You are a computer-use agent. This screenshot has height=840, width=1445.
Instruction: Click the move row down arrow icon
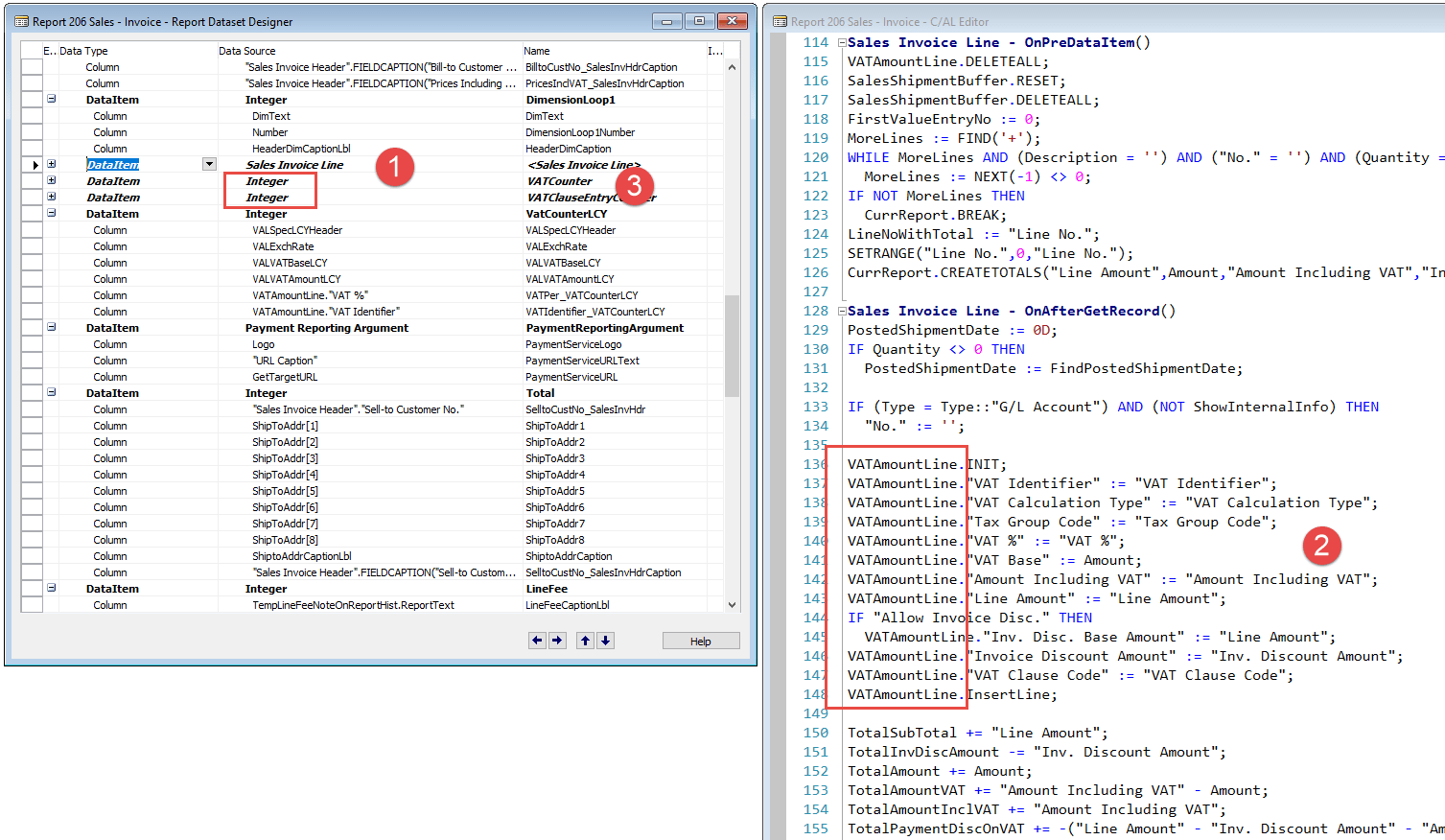[604, 640]
